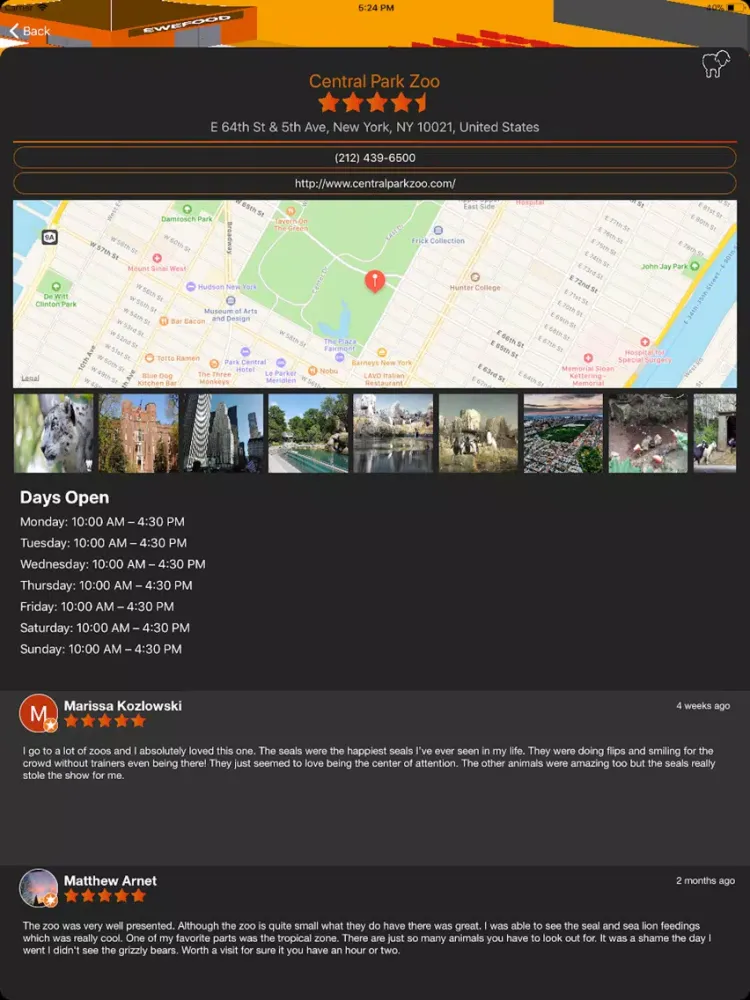Select Matthew Arnet's reviewer name
The image size is (750, 1000).
tap(110, 881)
